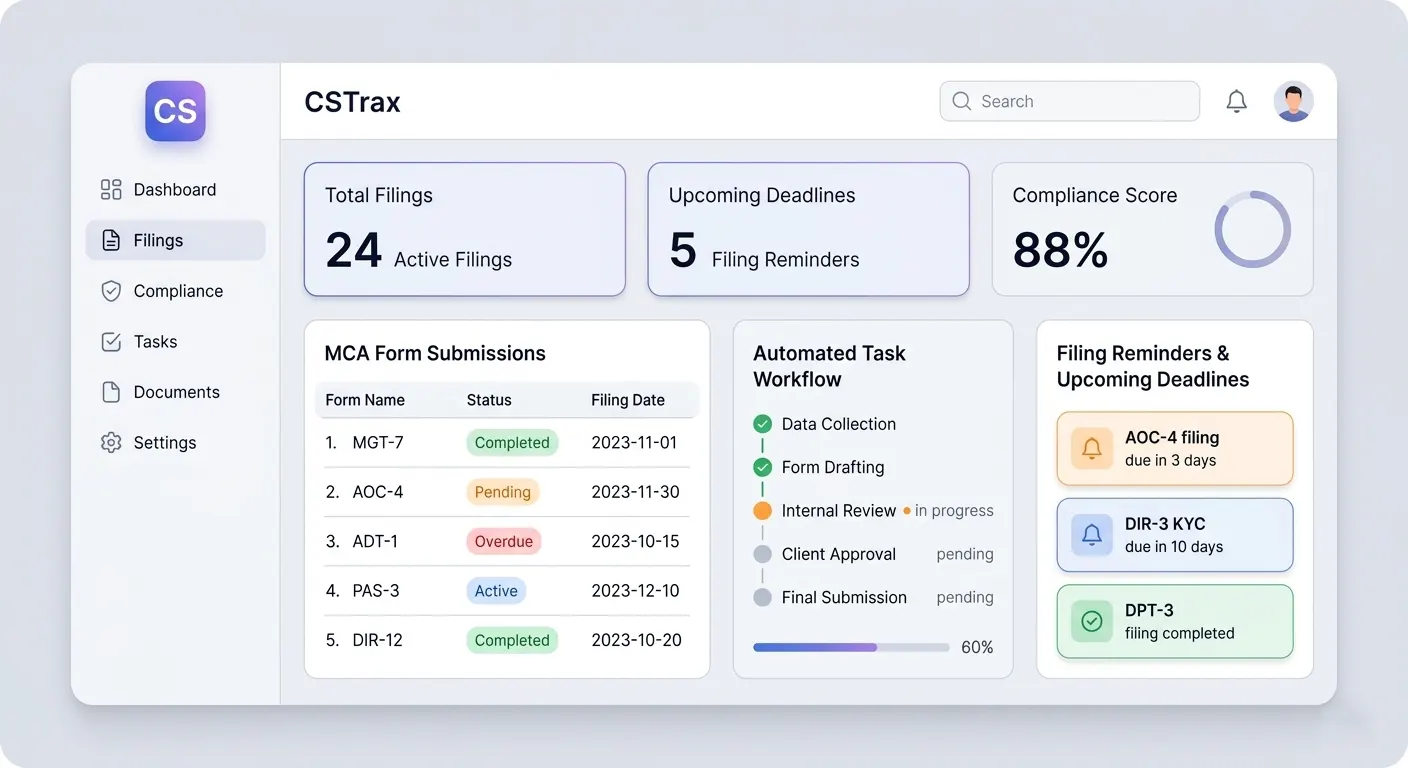Click the bell icon on AOC-4 reminder
1408x768 pixels.
pyautogui.click(x=1092, y=449)
